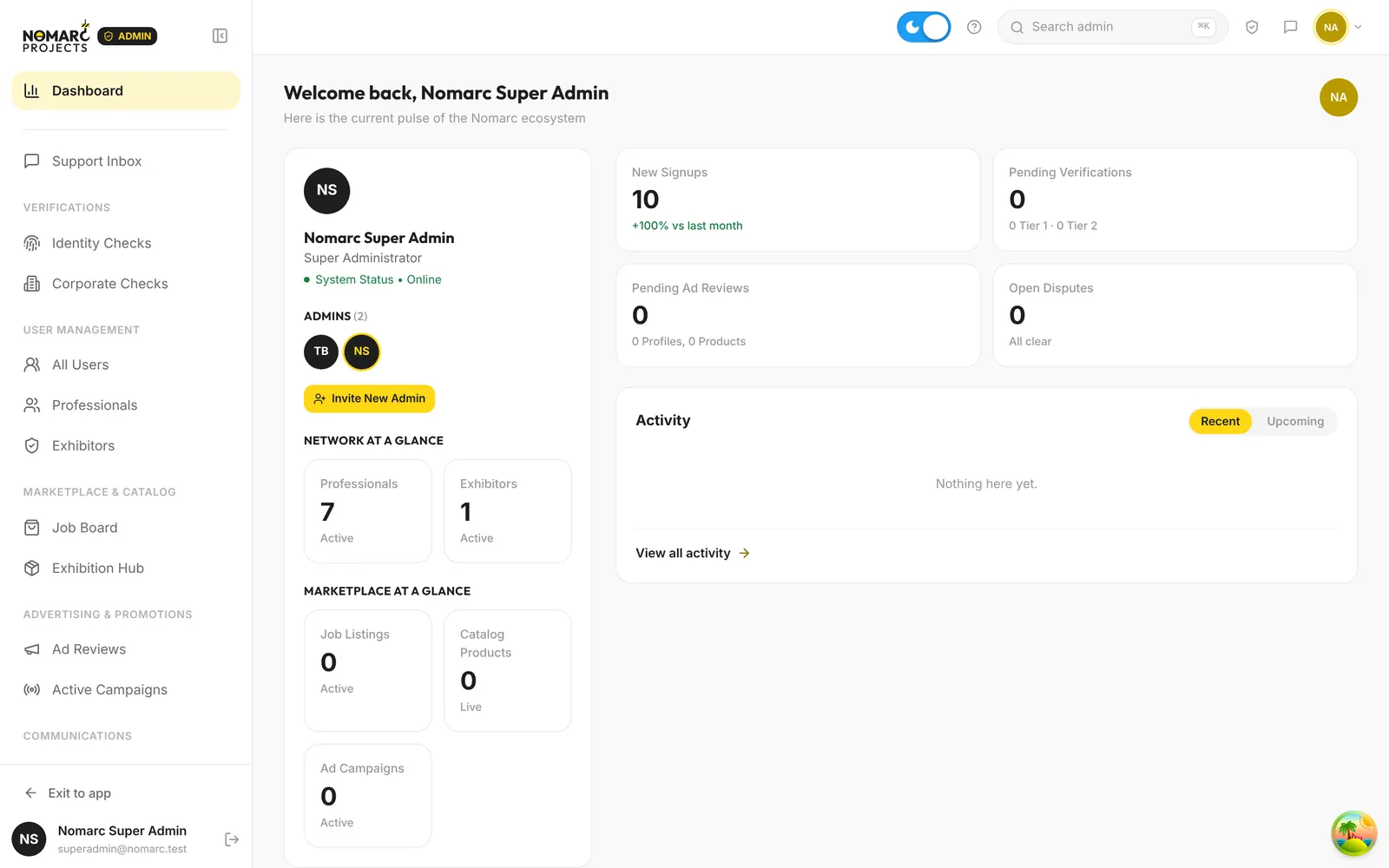
Task: Switch to the Upcoming activity tab
Action: click(x=1295, y=421)
